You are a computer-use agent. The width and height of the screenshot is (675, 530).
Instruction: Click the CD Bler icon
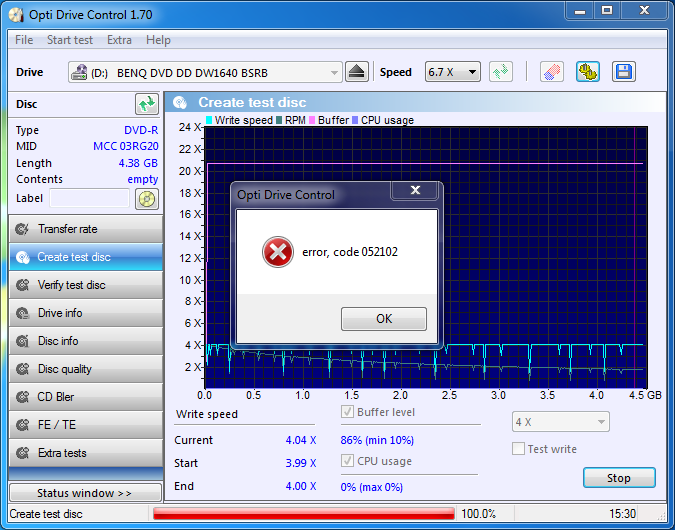tap(22, 397)
